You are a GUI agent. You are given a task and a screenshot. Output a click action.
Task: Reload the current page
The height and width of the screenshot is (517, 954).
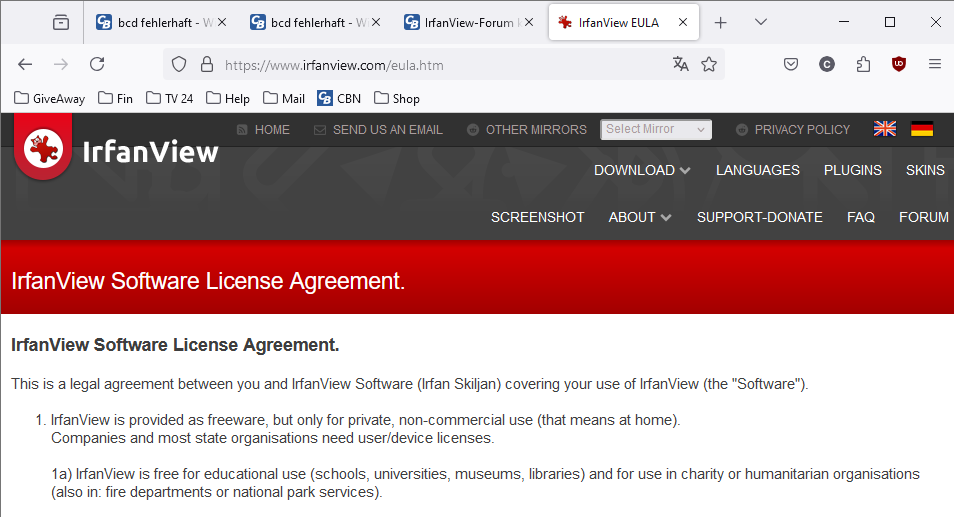pos(97,64)
